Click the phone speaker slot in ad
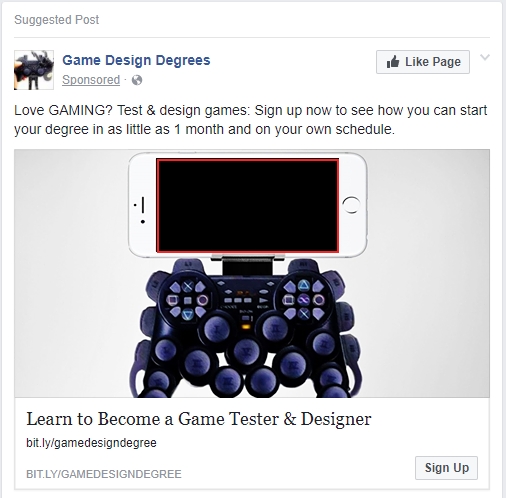This screenshot has height=498, width=506. point(143,205)
